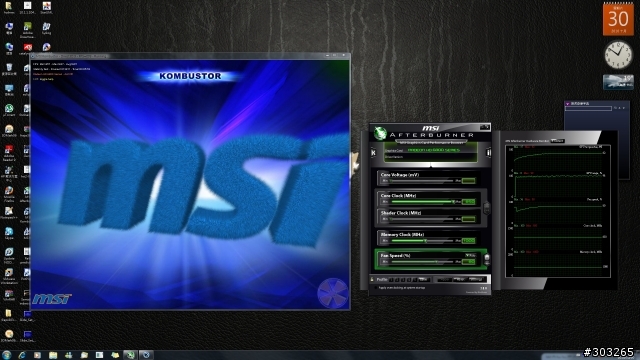Open Afterburner Settings button
This screenshot has width=640, height=360.
[x=476, y=280]
